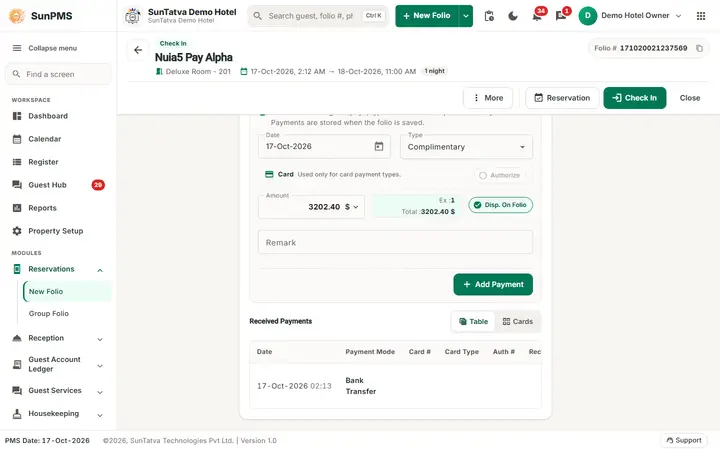Open the New Folio split-button arrow

click(x=466, y=16)
